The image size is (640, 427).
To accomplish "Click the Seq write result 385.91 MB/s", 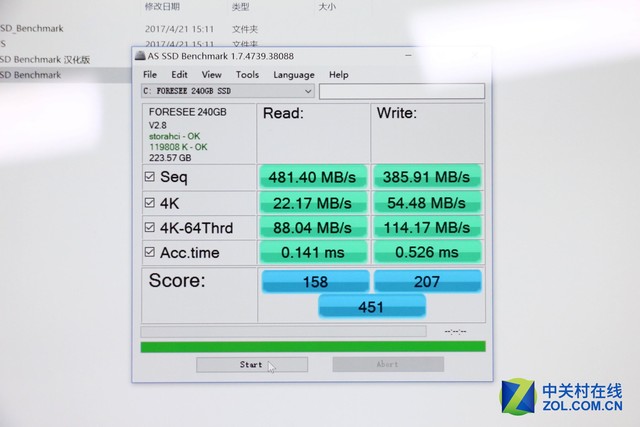I will coord(427,177).
